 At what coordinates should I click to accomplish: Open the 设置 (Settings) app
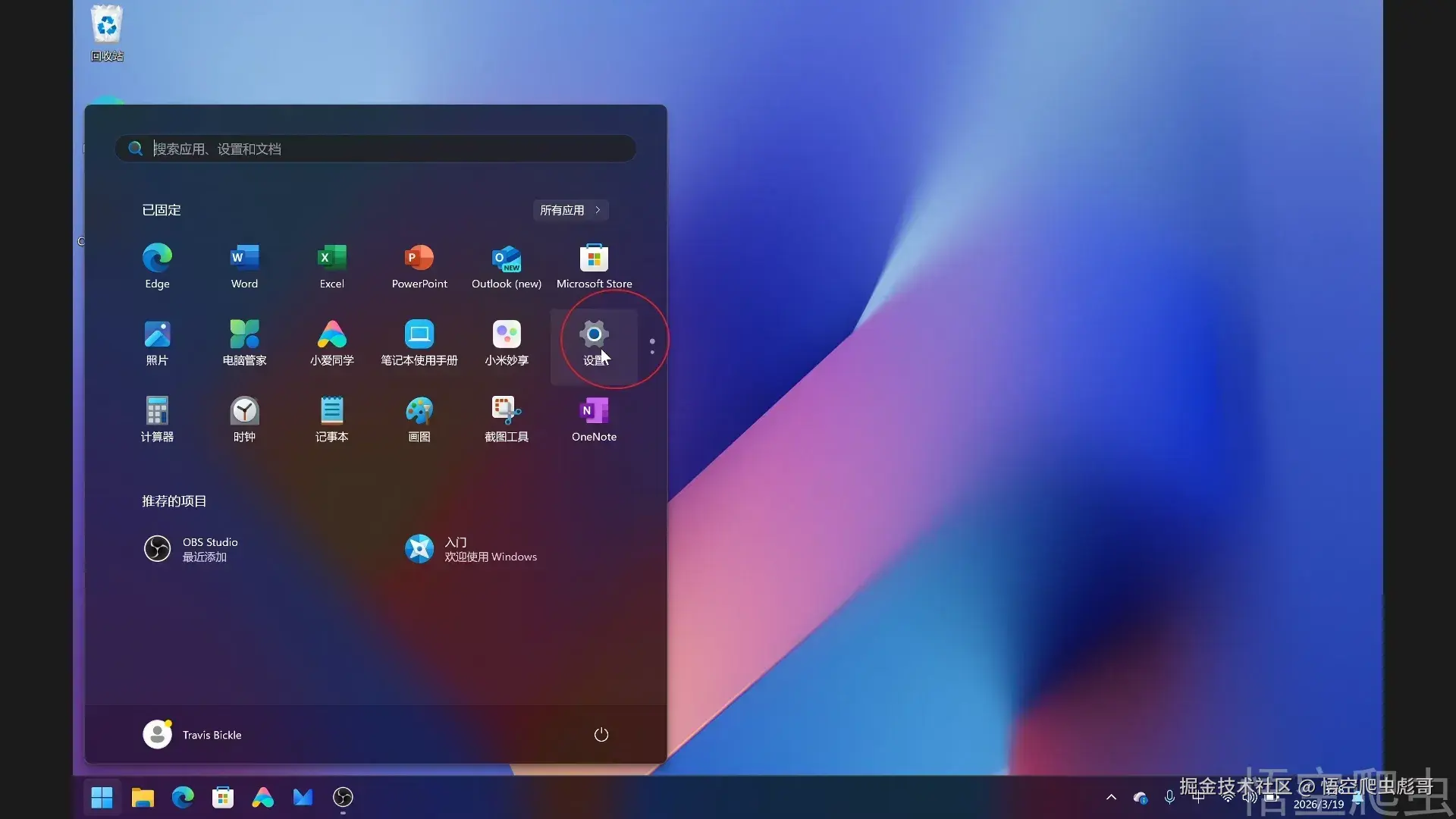coord(594,343)
